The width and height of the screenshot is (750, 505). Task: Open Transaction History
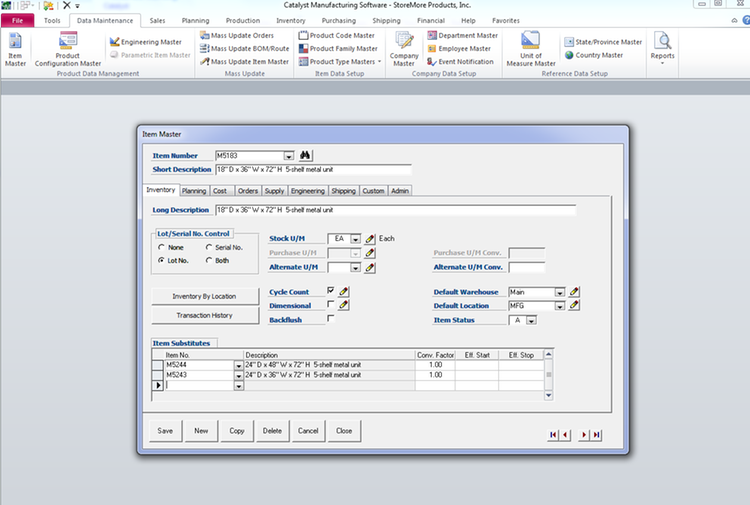click(x=205, y=316)
